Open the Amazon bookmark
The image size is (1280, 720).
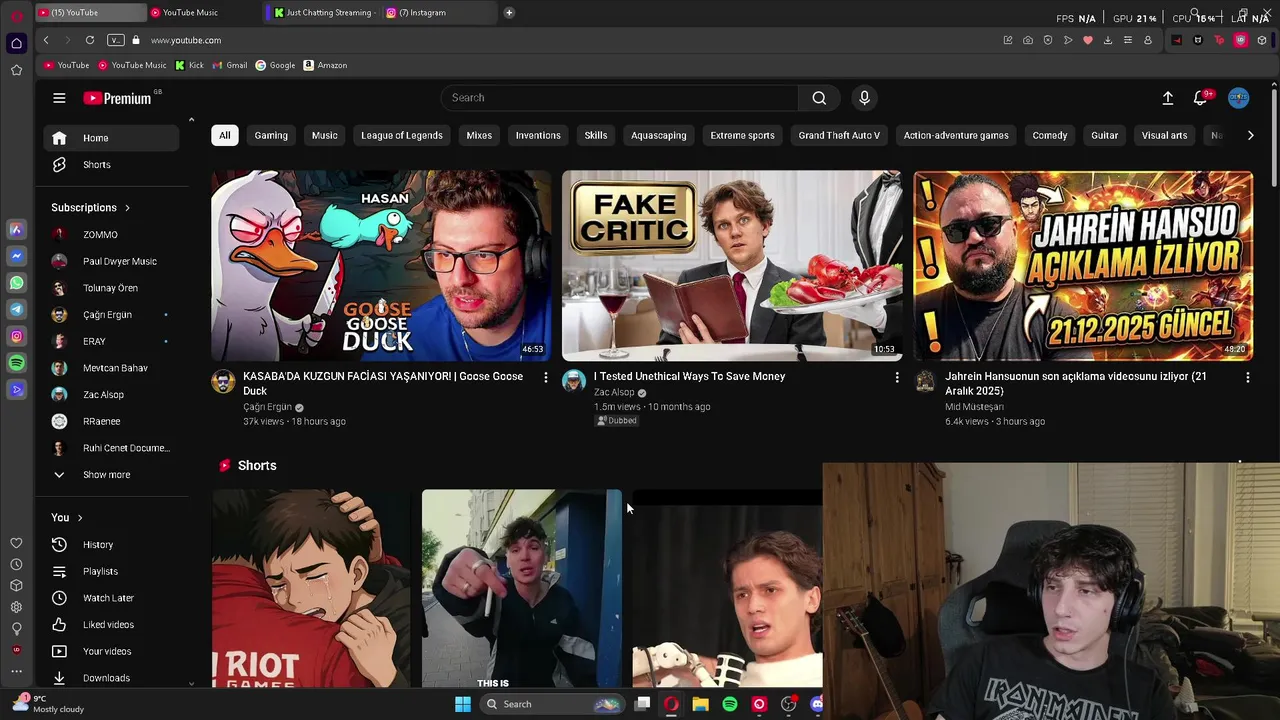(325, 66)
